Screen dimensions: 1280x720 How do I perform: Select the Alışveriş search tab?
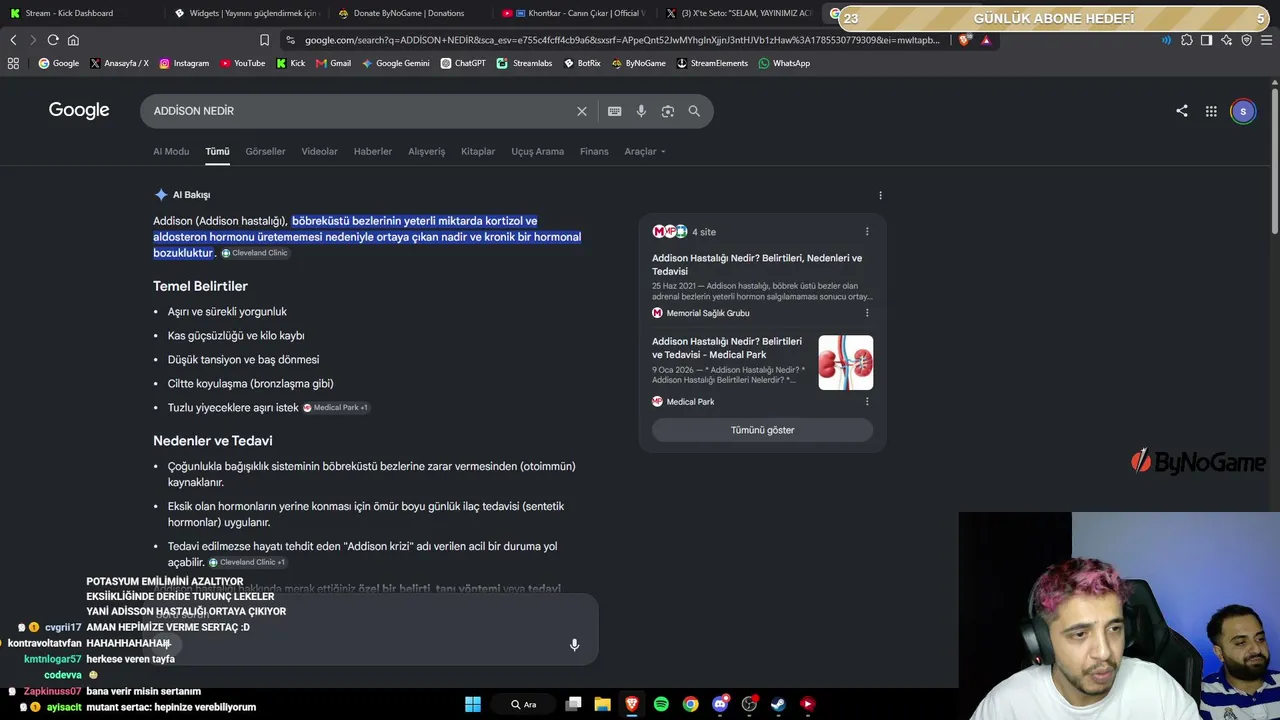coord(427,152)
